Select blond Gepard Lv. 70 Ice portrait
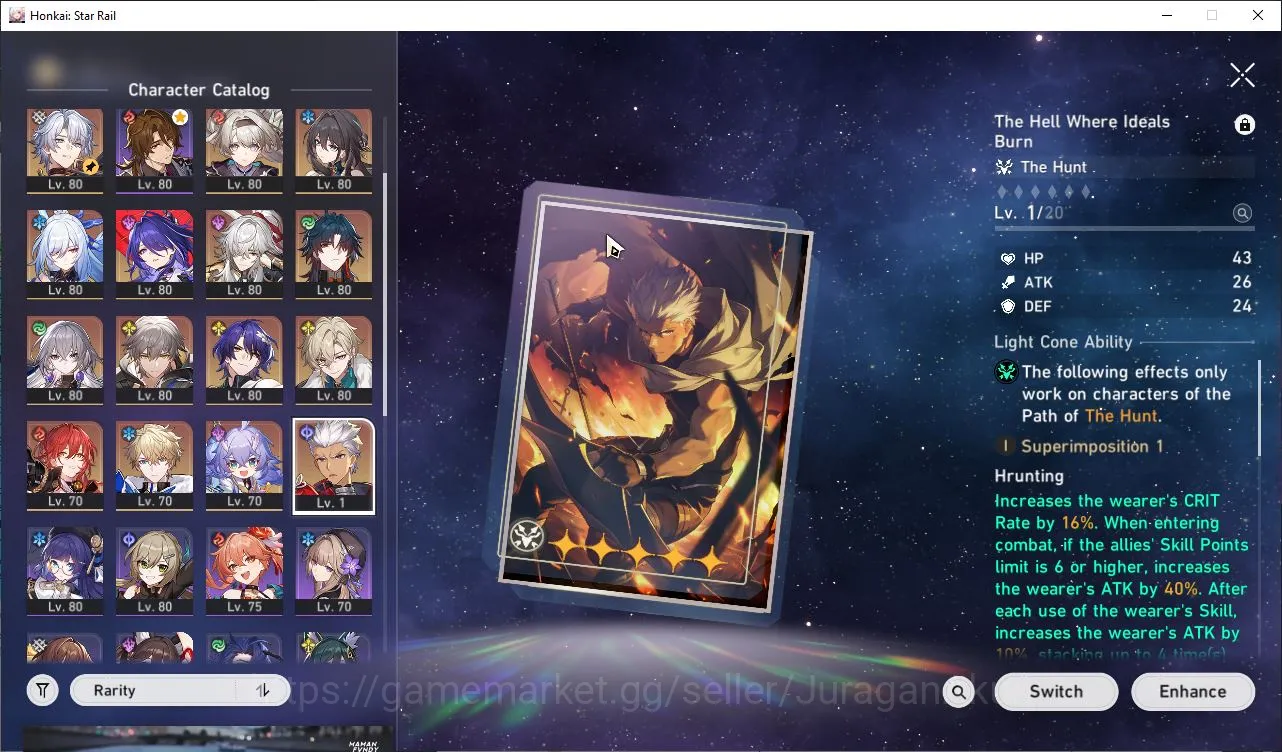The height and width of the screenshot is (752, 1282). tap(154, 464)
